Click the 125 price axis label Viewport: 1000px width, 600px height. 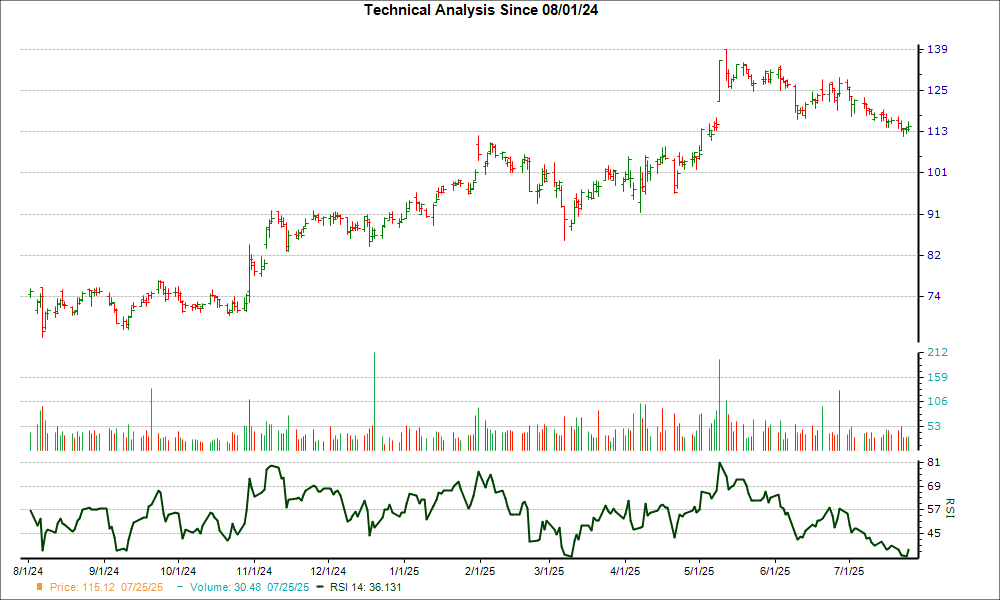point(937,91)
